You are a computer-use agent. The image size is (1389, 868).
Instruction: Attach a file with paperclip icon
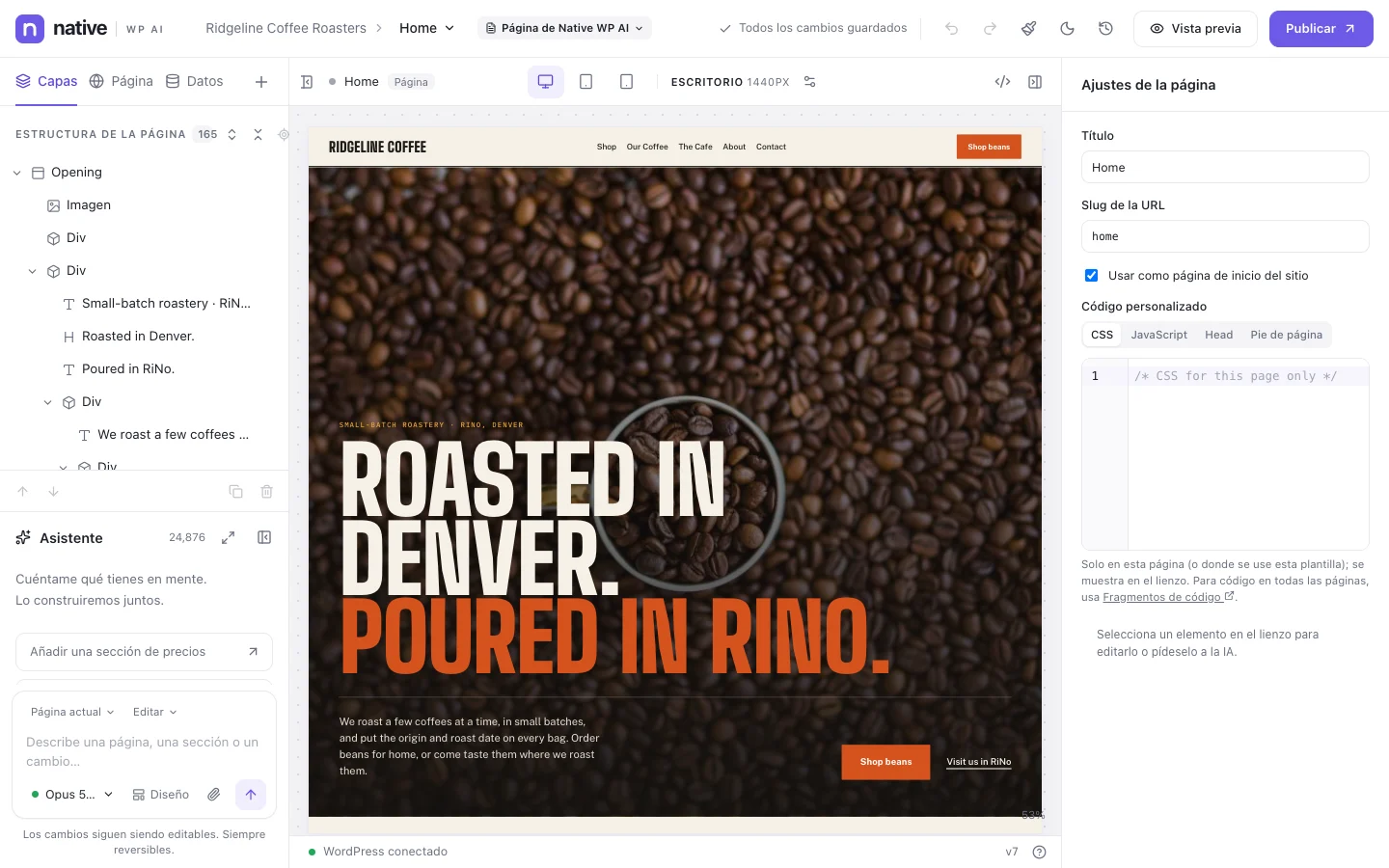214,795
